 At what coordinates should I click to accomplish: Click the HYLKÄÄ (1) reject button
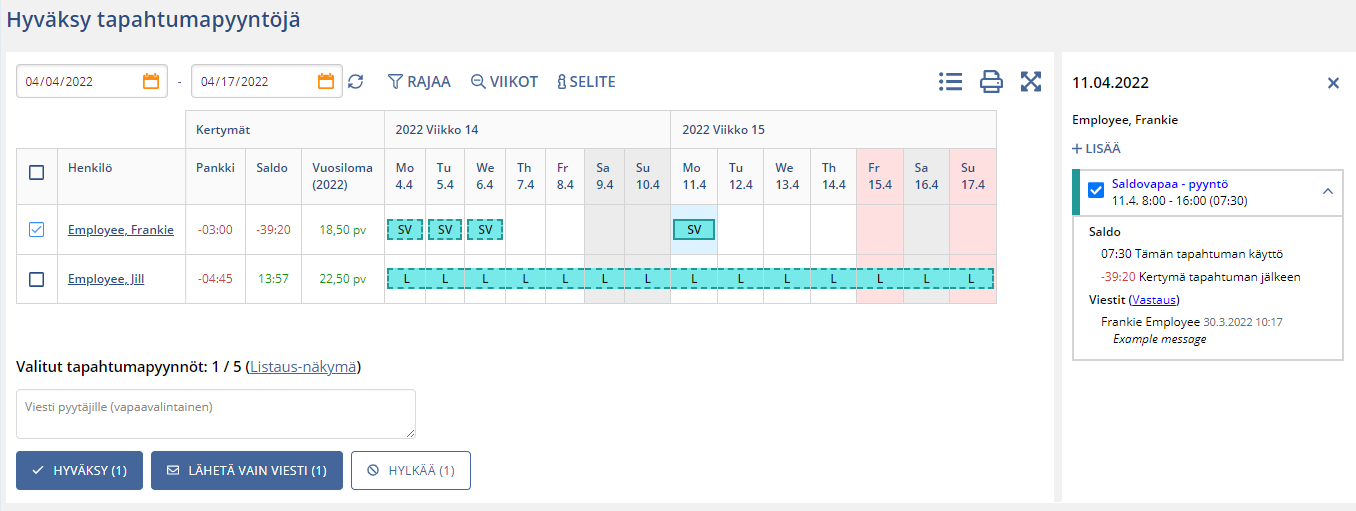tap(410, 470)
